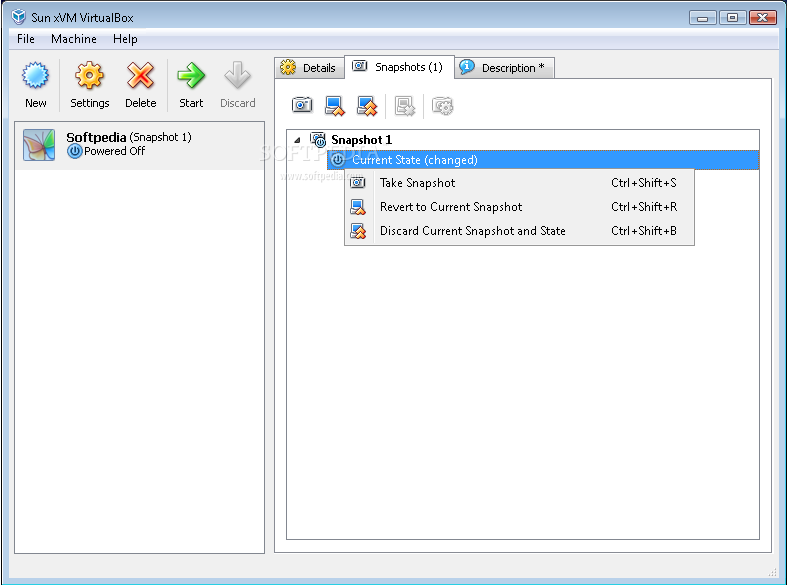Click the Powered Off status text
The width and height of the screenshot is (788, 585).
point(115,151)
